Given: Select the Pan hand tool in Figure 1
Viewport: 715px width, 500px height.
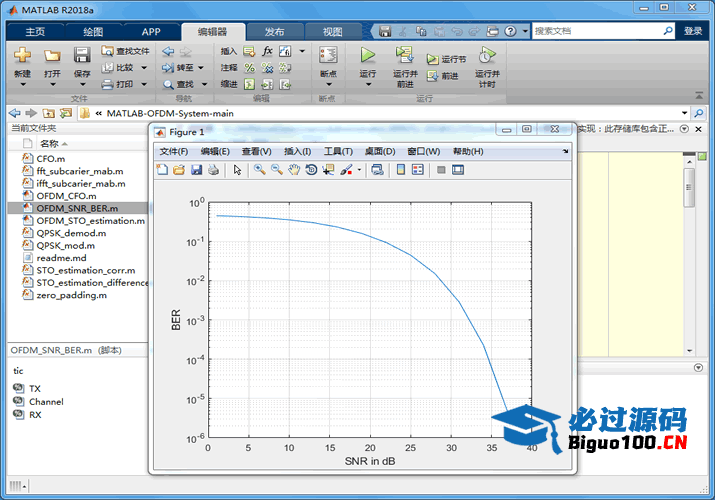Looking at the screenshot, I should pyautogui.click(x=294, y=170).
